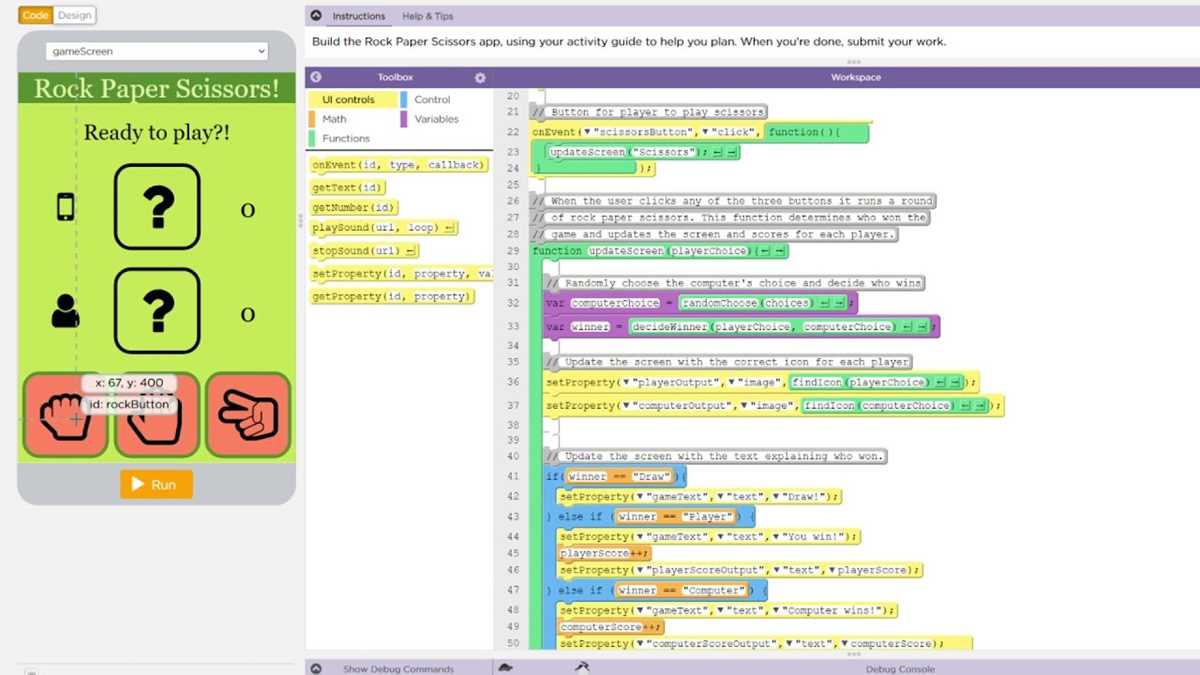Click the person icon for human player
This screenshot has height=675, width=1200.
click(x=66, y=312)
